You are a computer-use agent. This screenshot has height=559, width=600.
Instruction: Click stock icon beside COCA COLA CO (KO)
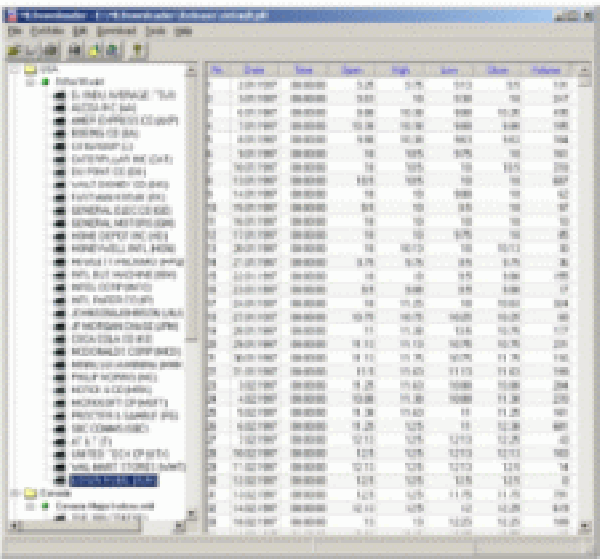(59, 339)
